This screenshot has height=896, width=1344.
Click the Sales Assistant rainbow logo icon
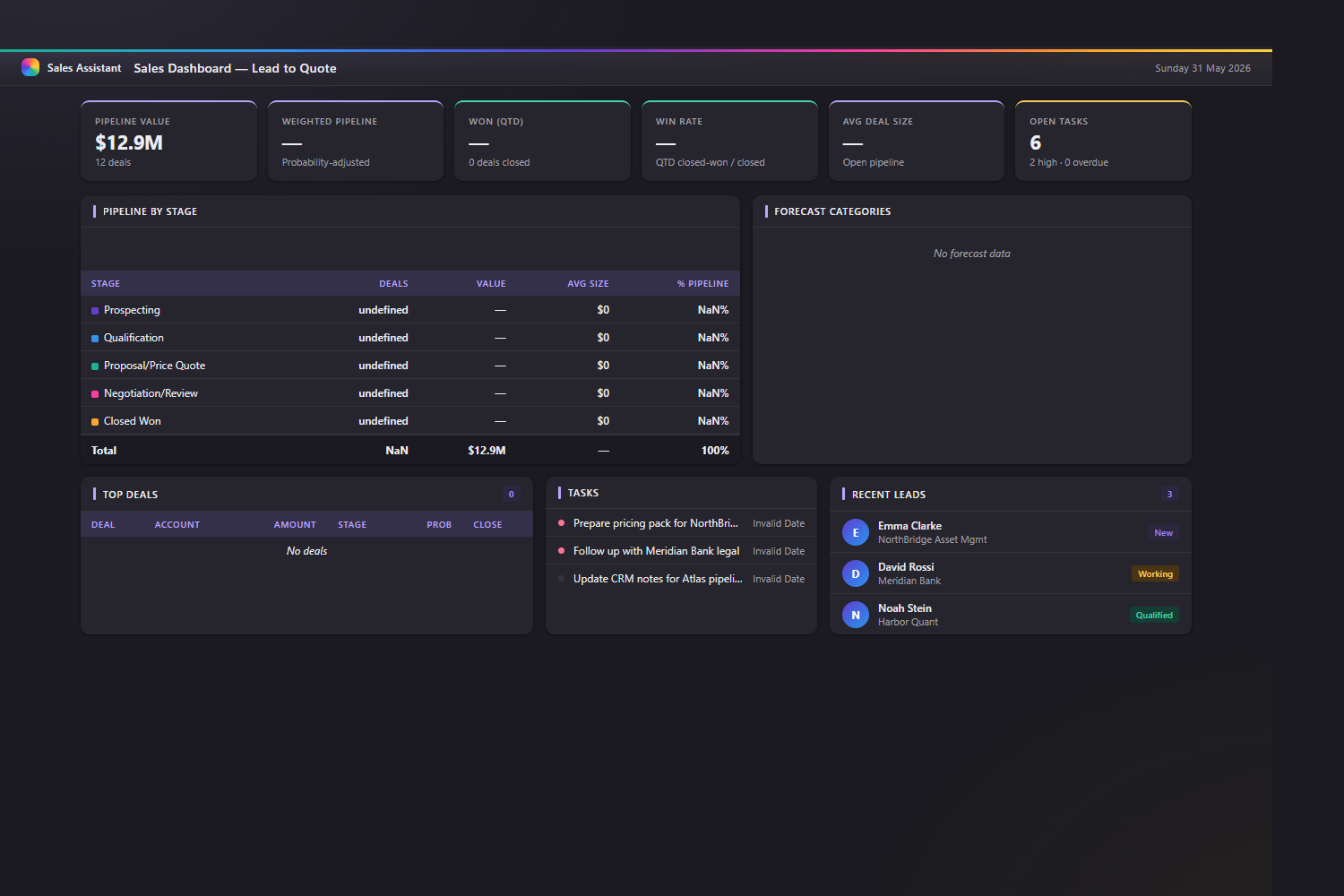tap(30, 67)
